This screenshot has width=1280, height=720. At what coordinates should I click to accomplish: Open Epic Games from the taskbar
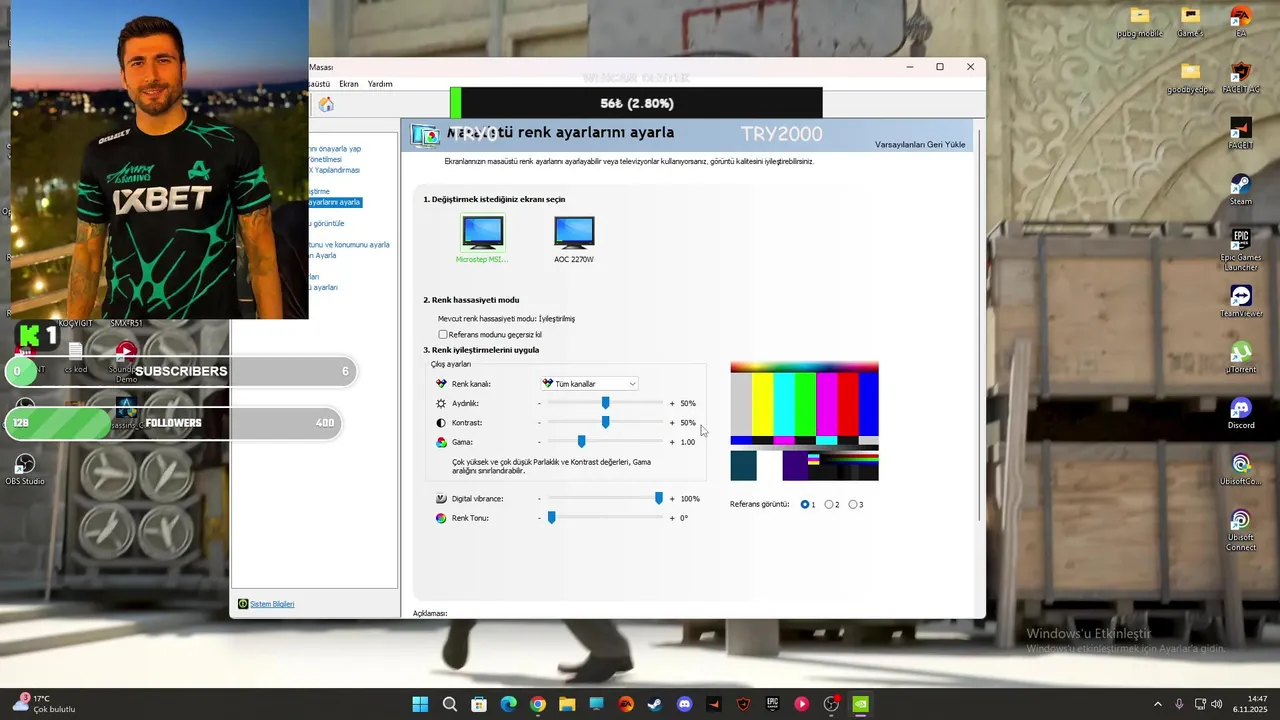click(772, 704)
